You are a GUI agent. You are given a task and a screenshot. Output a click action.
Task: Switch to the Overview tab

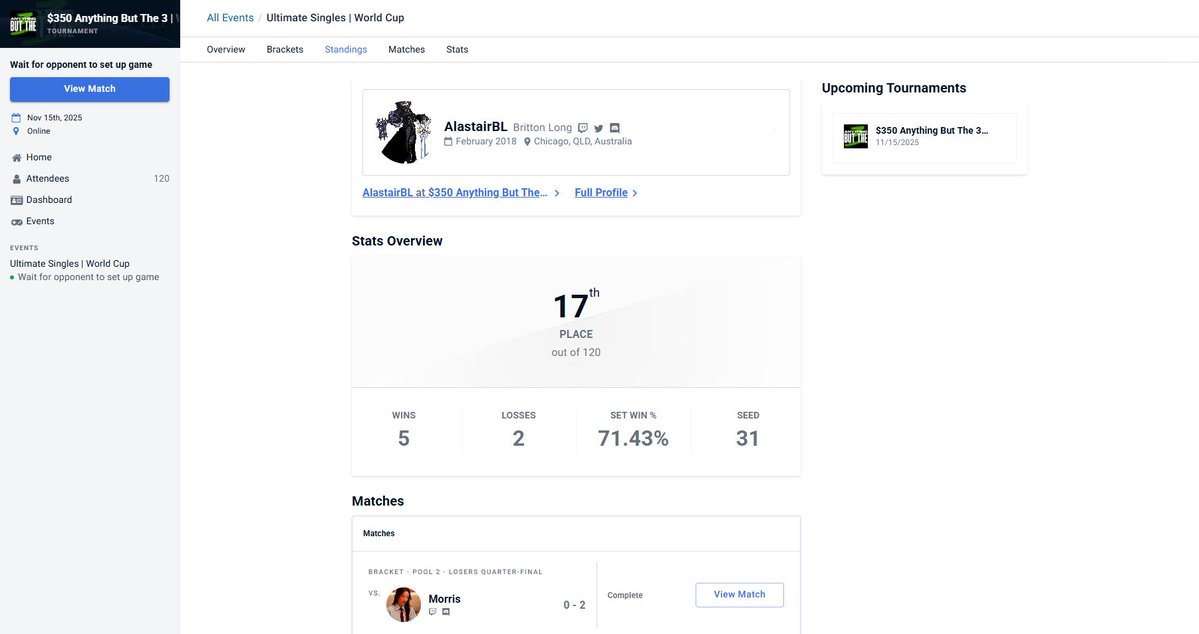point(226,50)
